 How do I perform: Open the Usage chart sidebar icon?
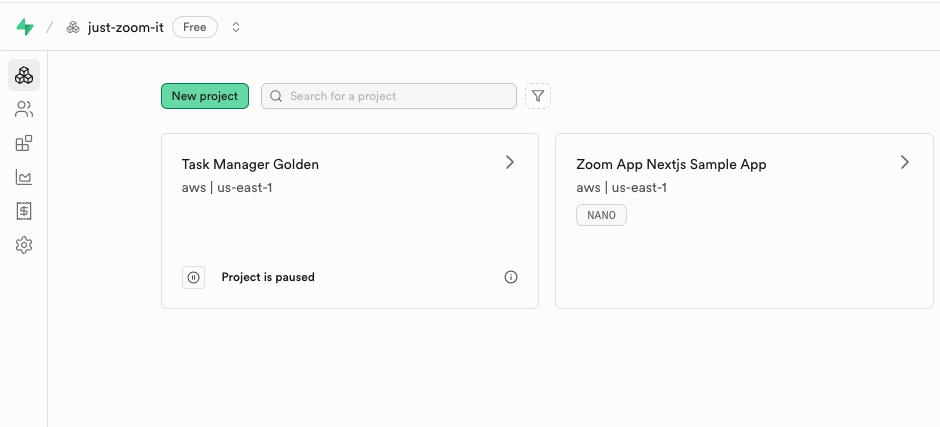tap(24, 177)
